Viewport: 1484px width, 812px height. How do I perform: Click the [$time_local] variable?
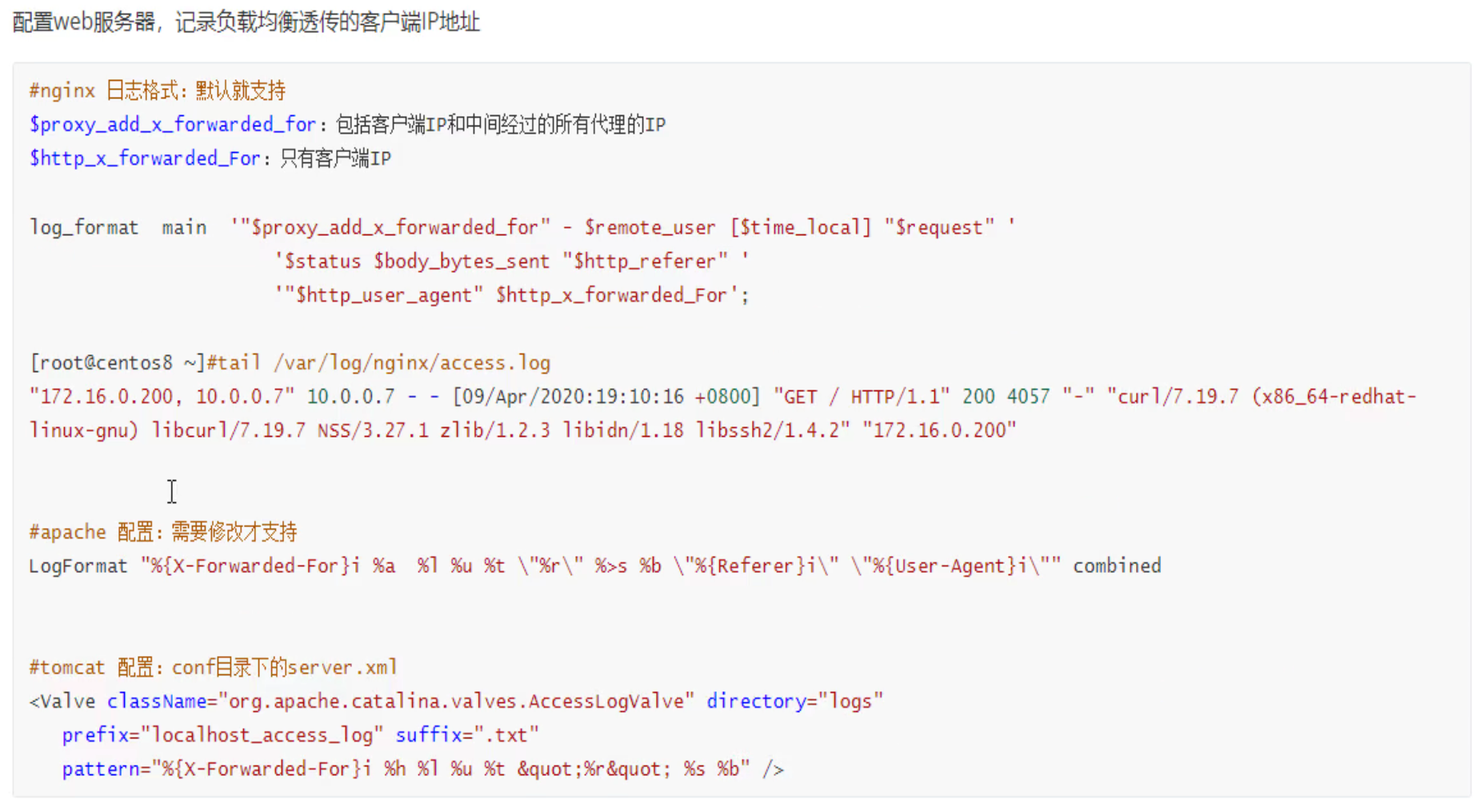pos(800,228)
